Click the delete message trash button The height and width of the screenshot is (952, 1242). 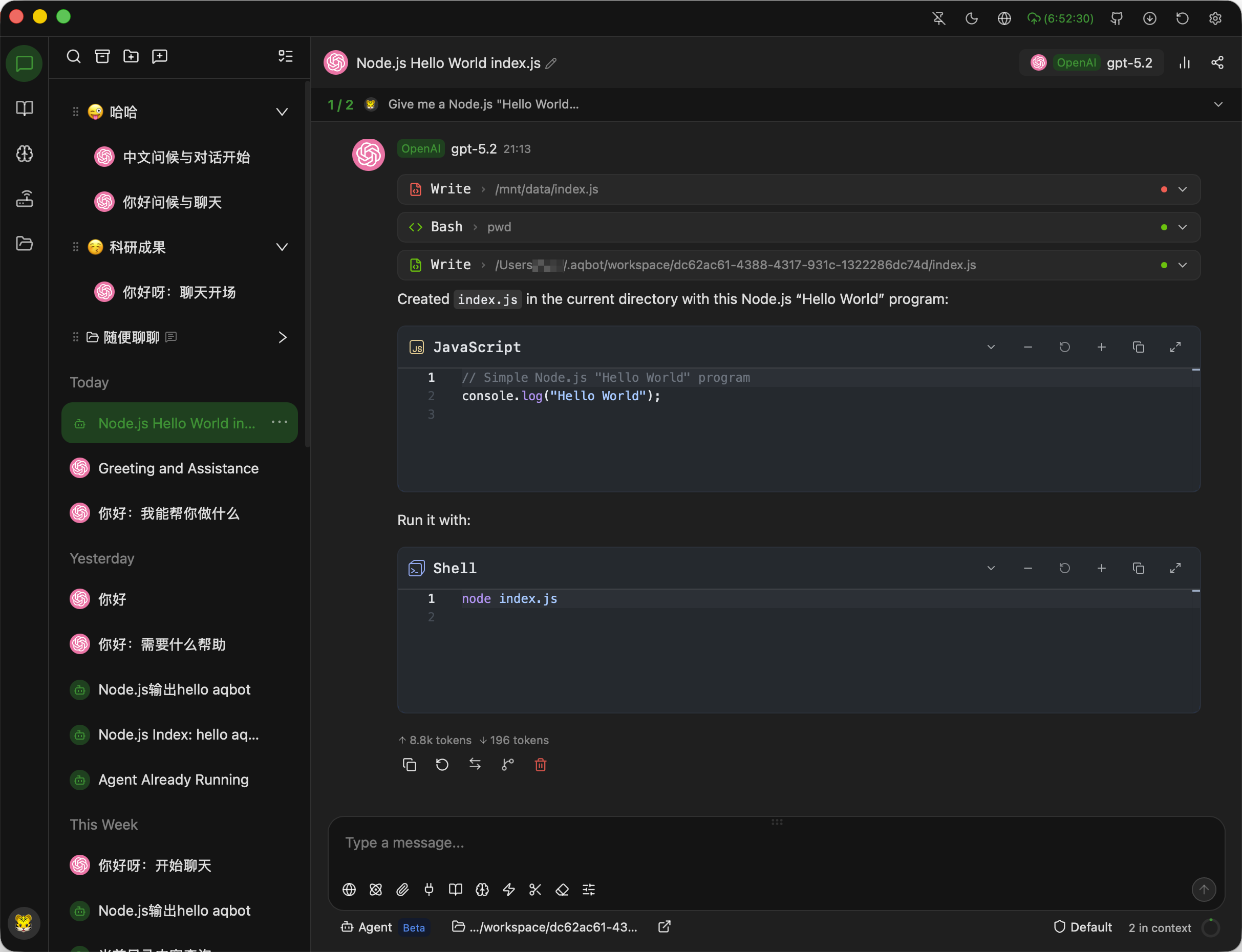(x=540, y=765)
